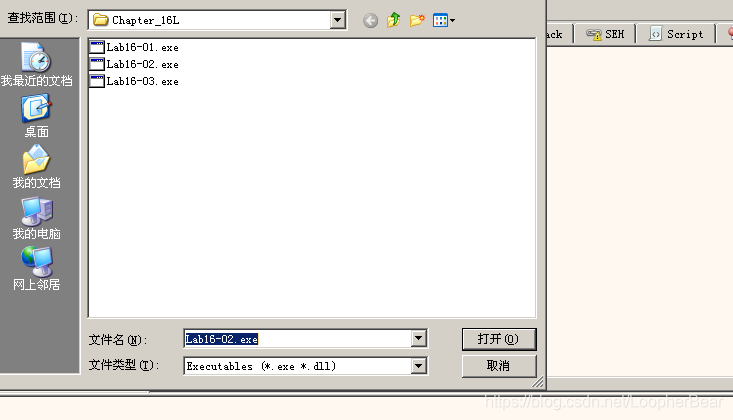The image size is (733, 420).
Task: Open My Computer (我的电脑) shortcut
Action: click(x=36, y=218)
